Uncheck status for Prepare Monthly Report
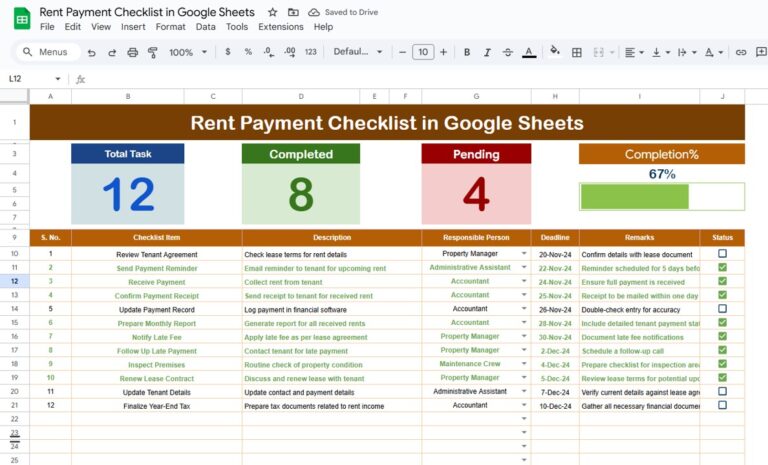Viewport: 768px width, 465px height. (x=722, y=322)
